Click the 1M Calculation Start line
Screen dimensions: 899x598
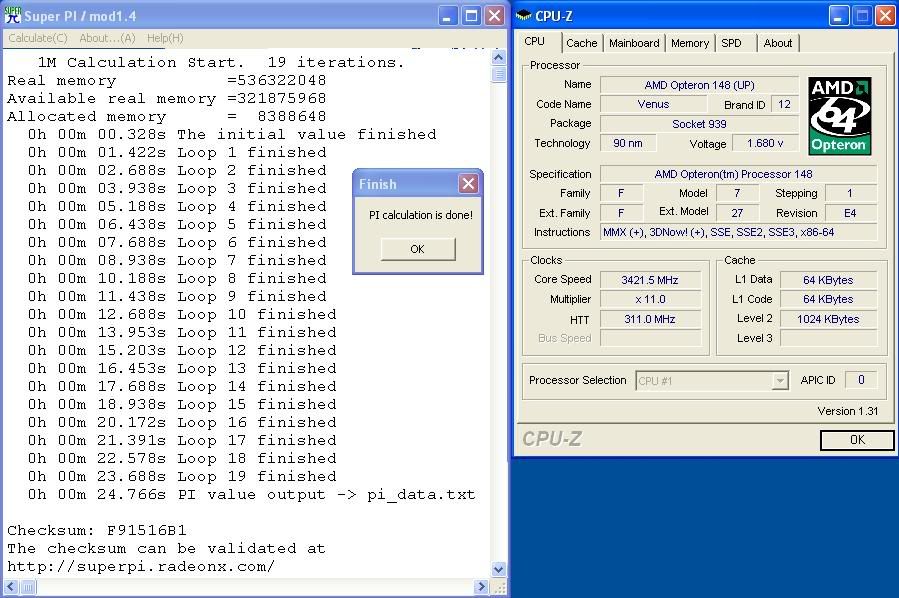221,62
